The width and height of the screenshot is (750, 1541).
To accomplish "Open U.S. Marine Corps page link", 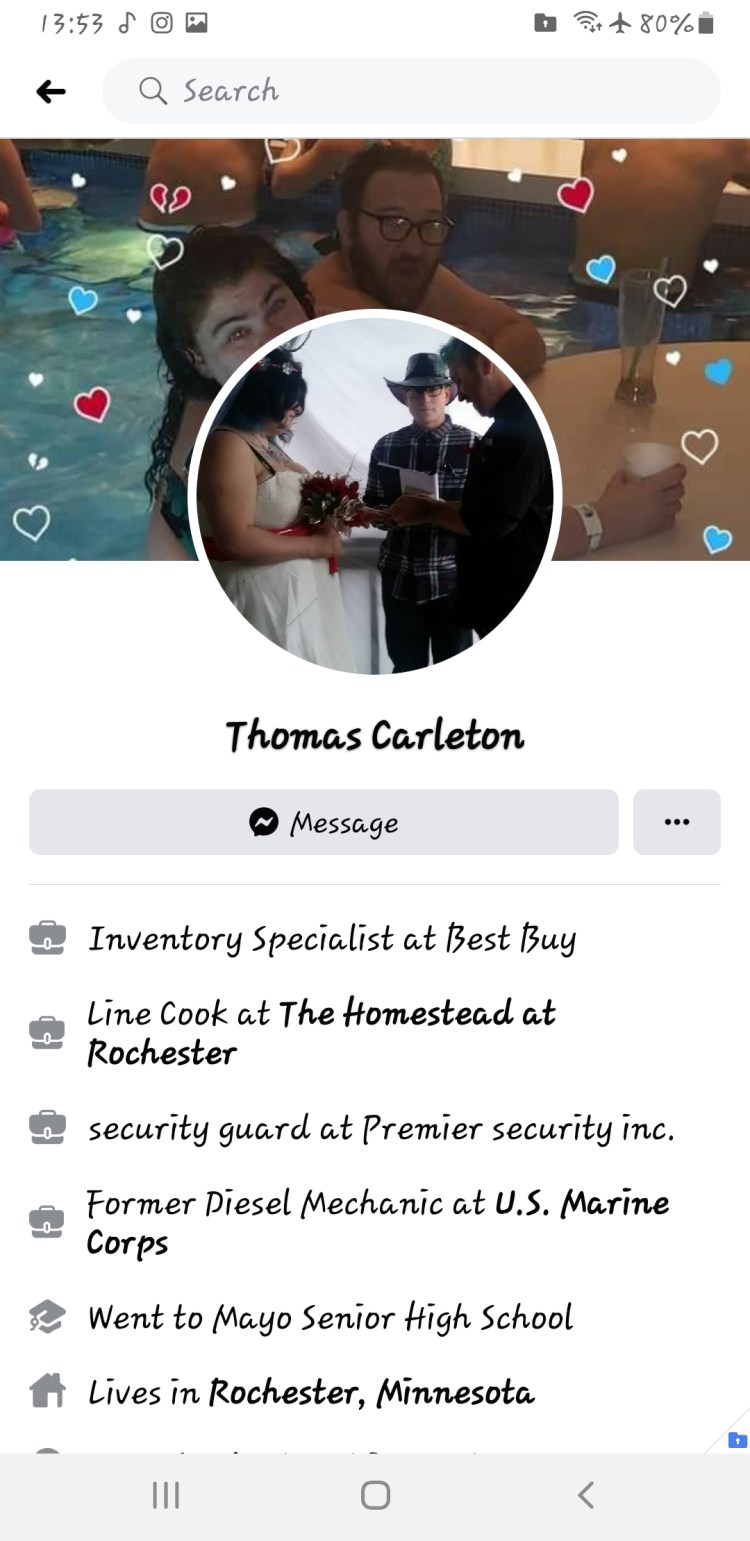I will click(378, 1222).
